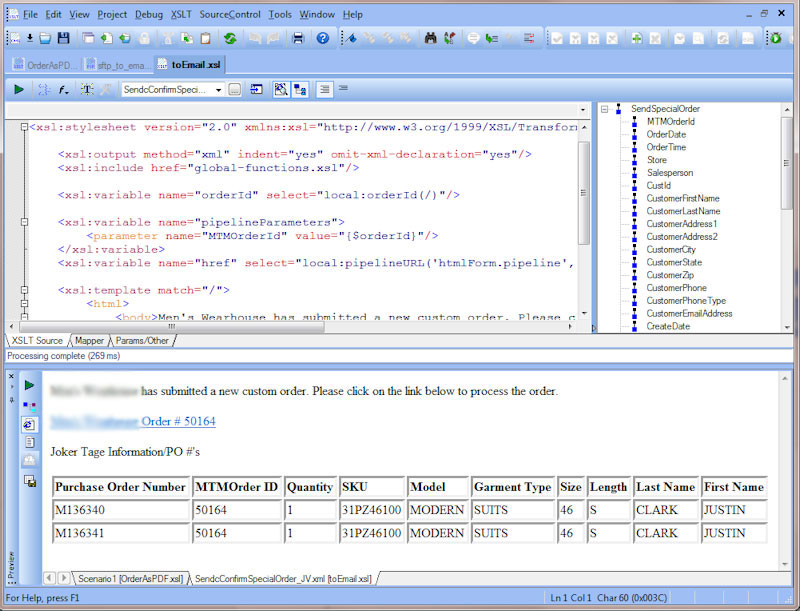
Task: Click the save preview output icon
Action: point(29,481)
